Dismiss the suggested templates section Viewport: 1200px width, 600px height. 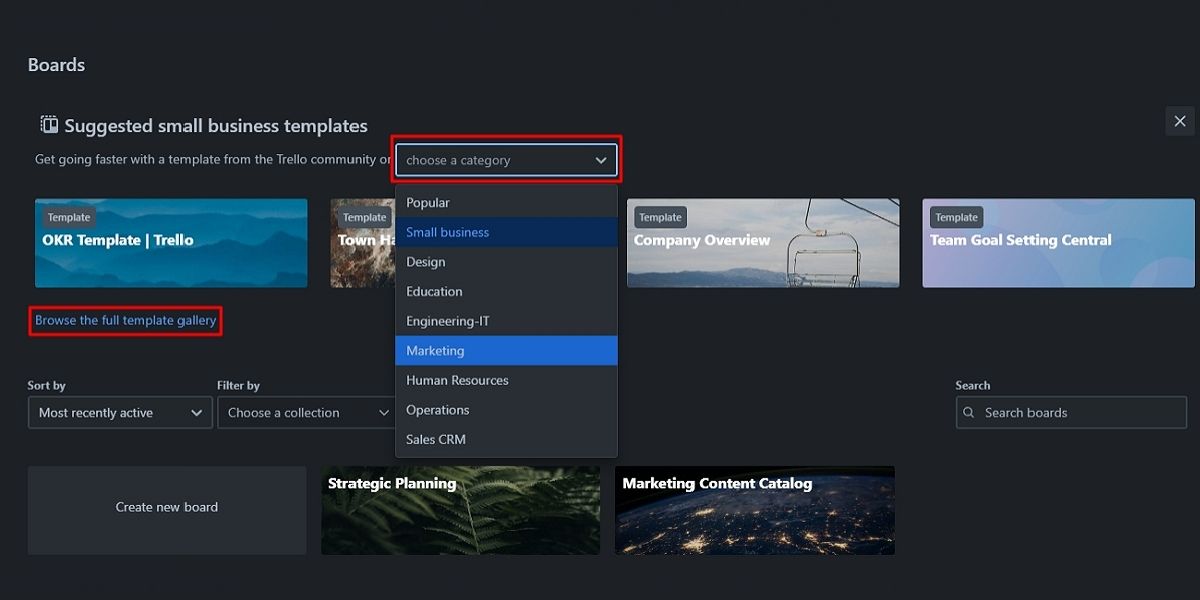pyautogui.click(x=1179, y=120)
